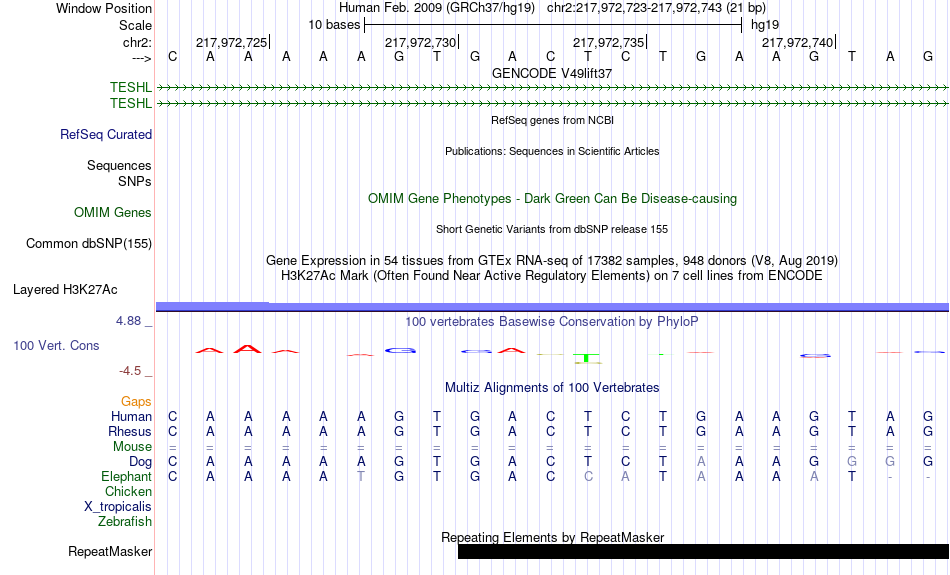Image resolution: width=950 pixels, height=575 pixels.
Task: Click the chr2:217,972,723-217,972,743 (21 bp) position text
Action: 656,8
